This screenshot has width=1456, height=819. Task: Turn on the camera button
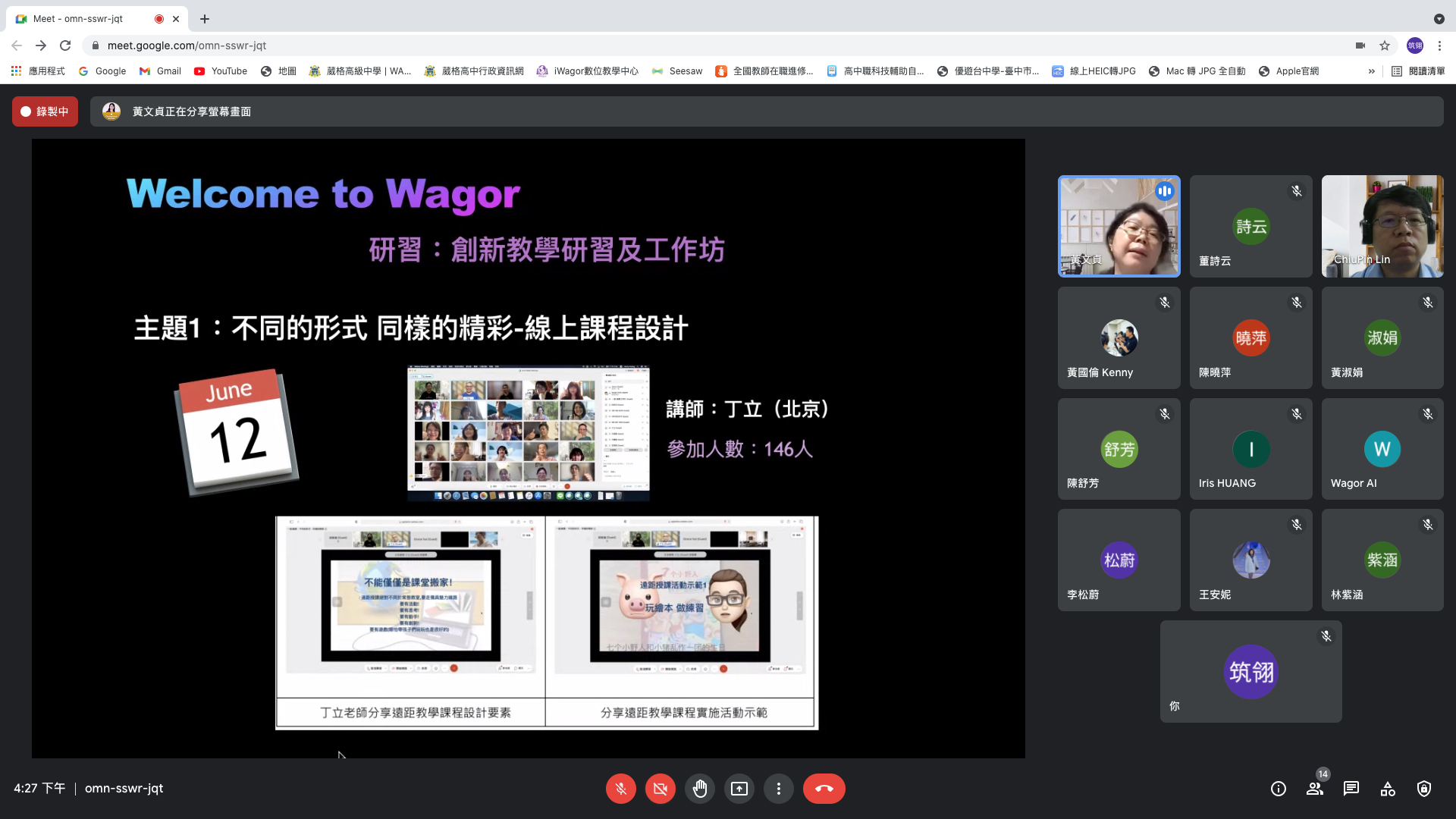coord(660,789)
